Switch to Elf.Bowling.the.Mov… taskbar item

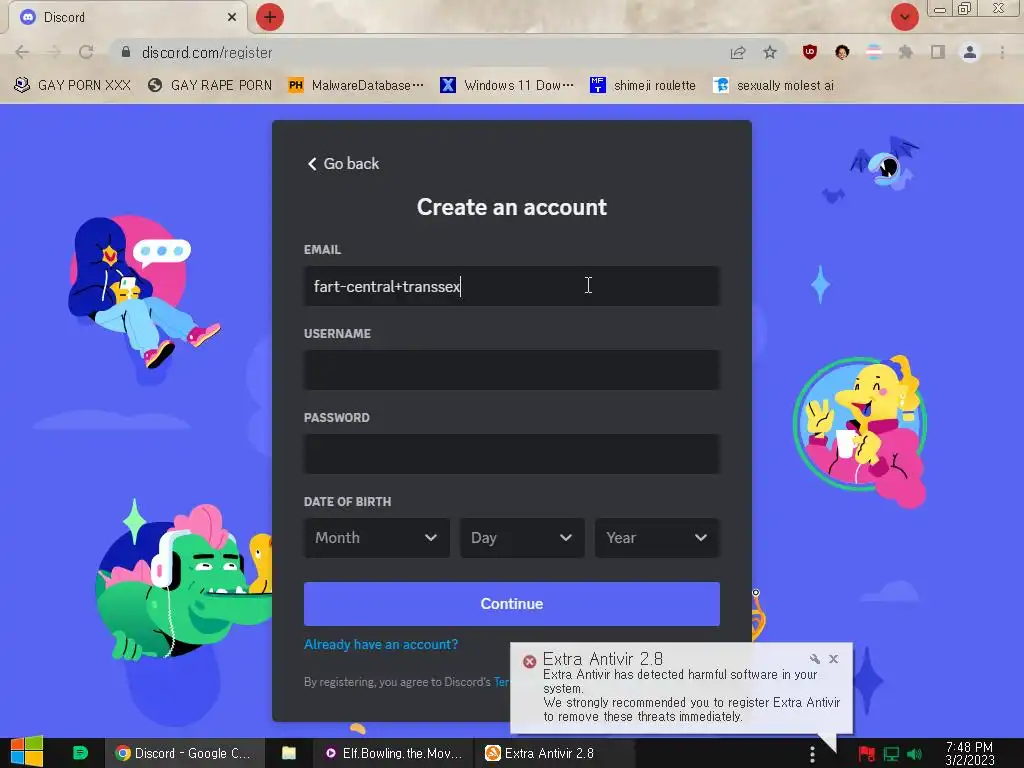(393, 753)
